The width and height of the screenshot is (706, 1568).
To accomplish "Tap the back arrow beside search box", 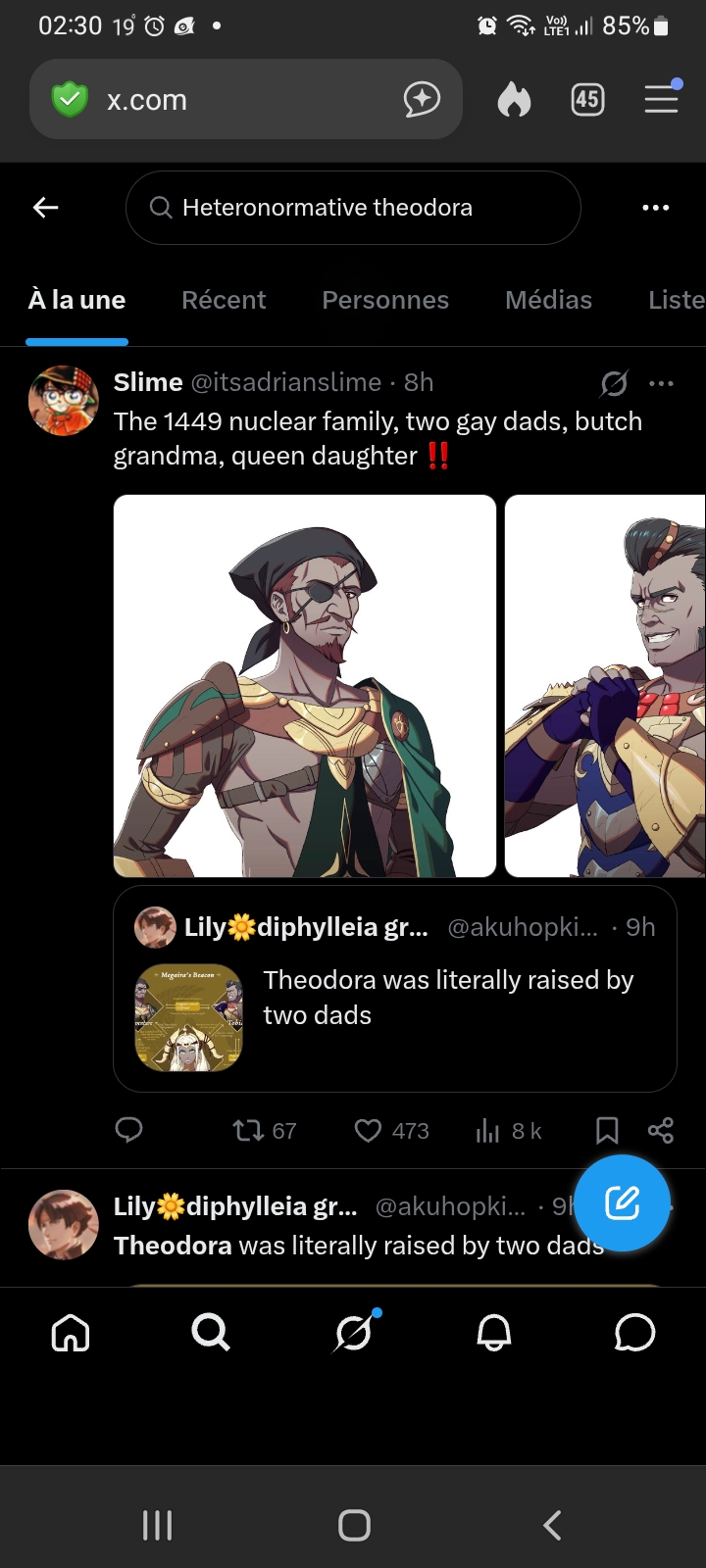I will (46, 208).
